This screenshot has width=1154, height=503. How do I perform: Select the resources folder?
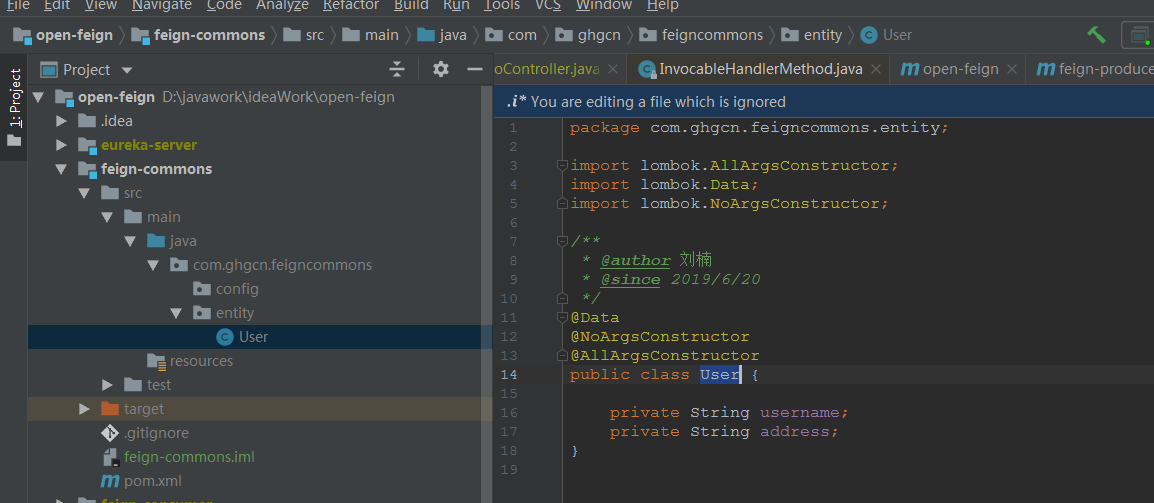point(191,361)
